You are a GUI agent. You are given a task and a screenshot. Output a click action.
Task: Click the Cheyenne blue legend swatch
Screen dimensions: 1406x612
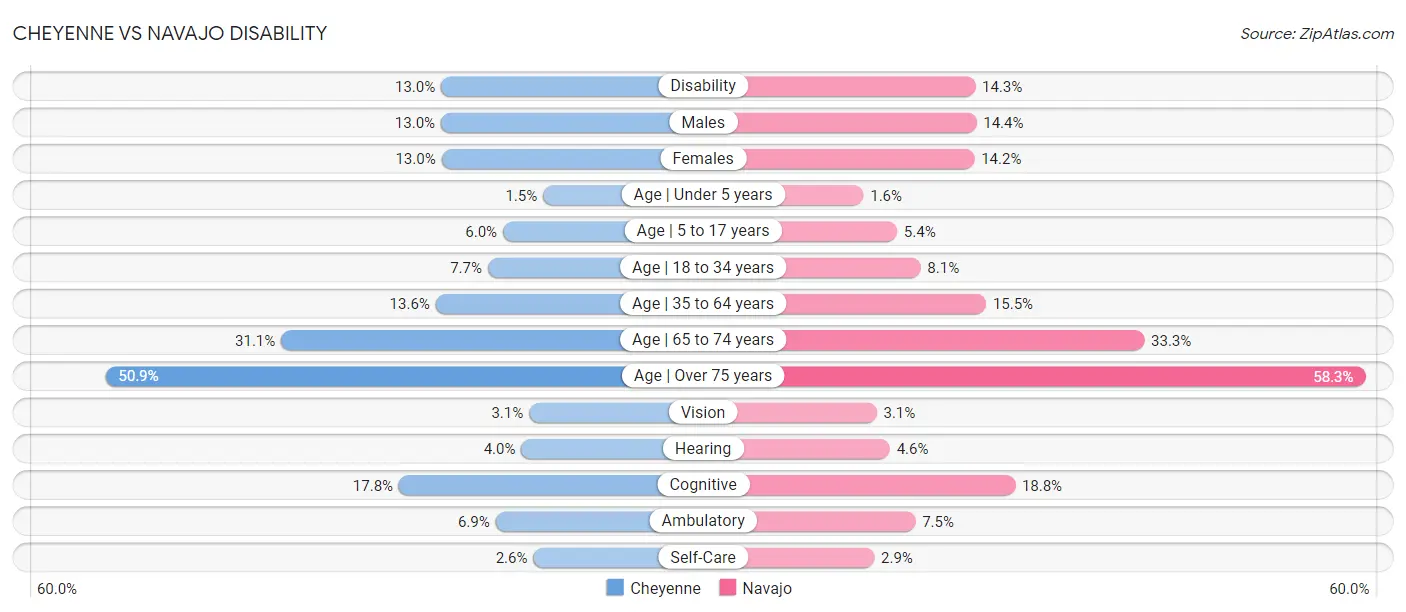pyautogui.click(x=615, y=588)
